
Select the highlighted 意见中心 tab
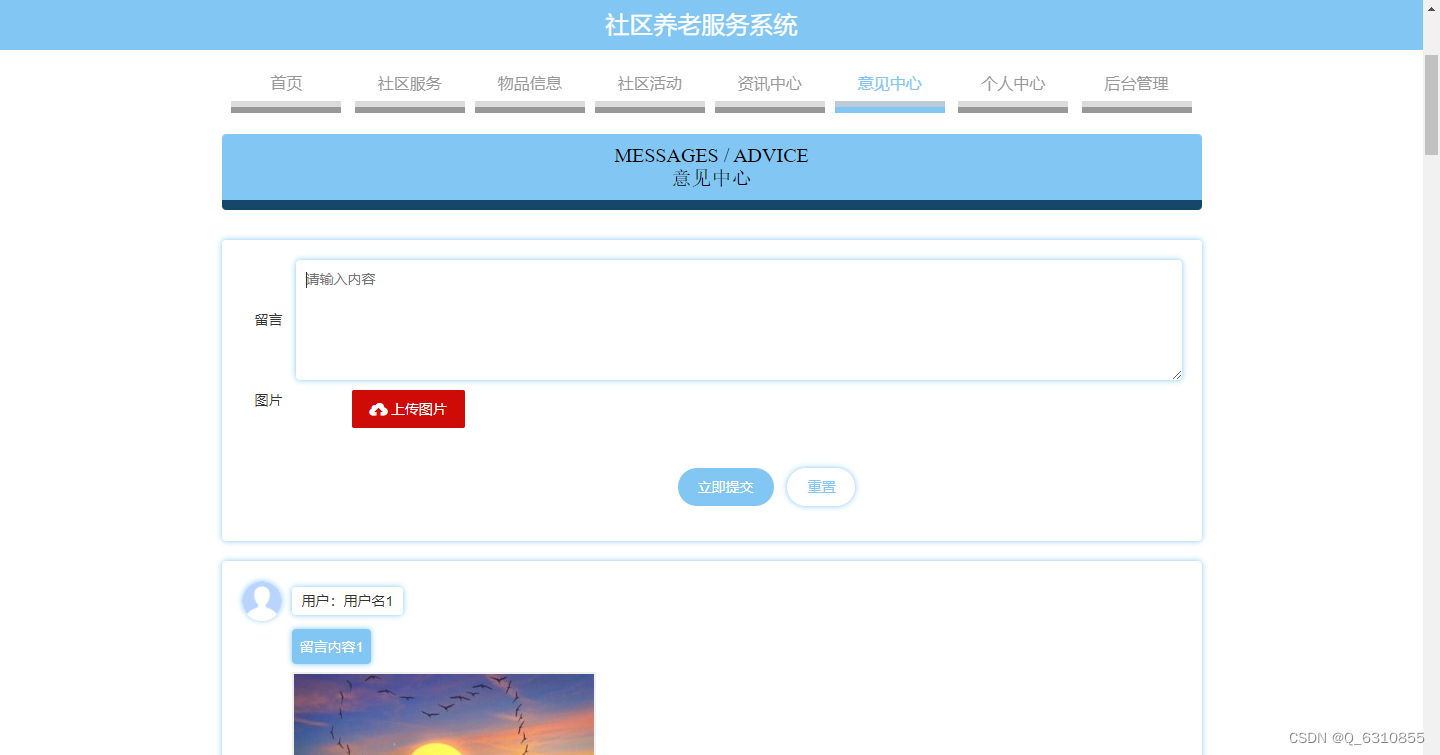click(x=889, y=84)
